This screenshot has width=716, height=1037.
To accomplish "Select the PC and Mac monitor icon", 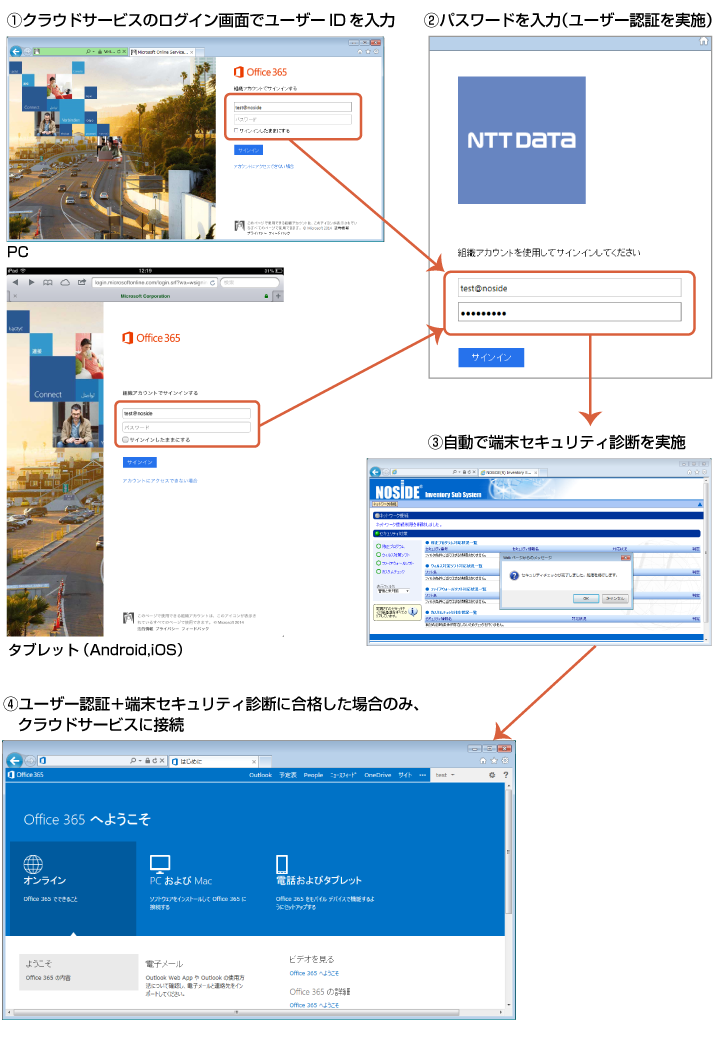I will (160, 864).
